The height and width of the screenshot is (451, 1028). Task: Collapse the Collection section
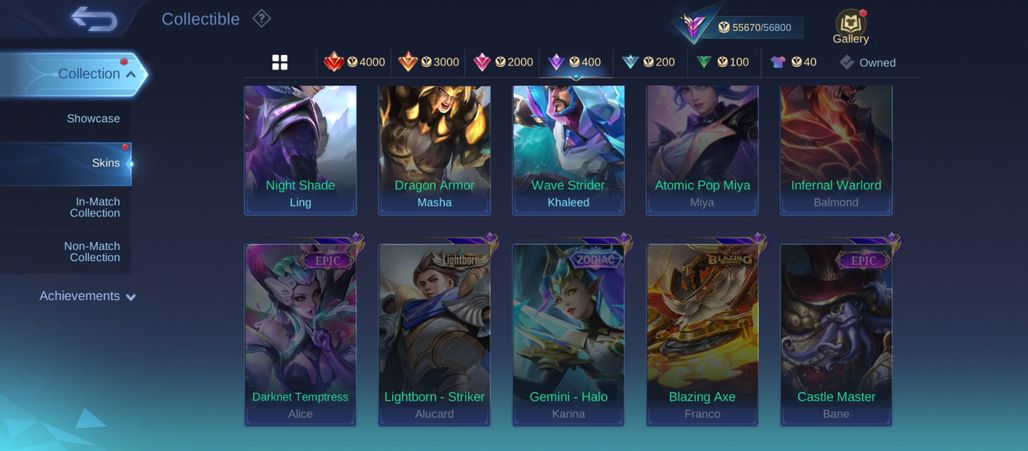(73, 74)
